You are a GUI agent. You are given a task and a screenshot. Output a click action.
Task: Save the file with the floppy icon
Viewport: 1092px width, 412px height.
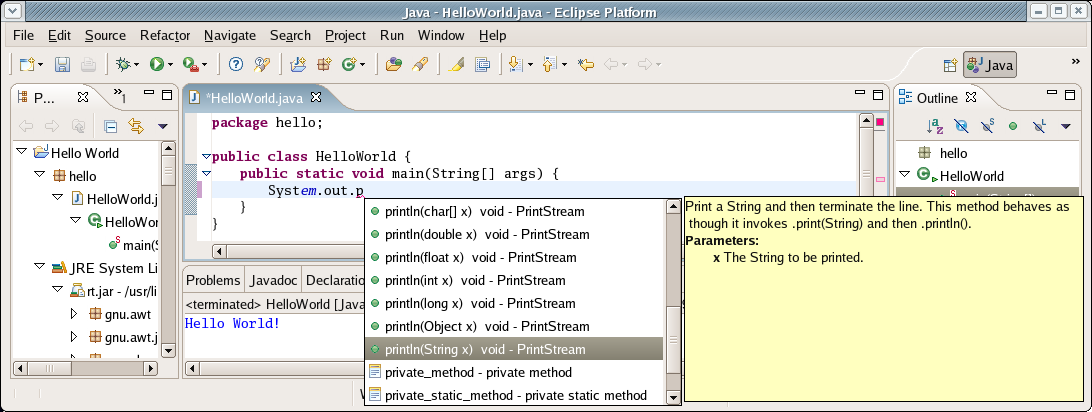(63, 64)
